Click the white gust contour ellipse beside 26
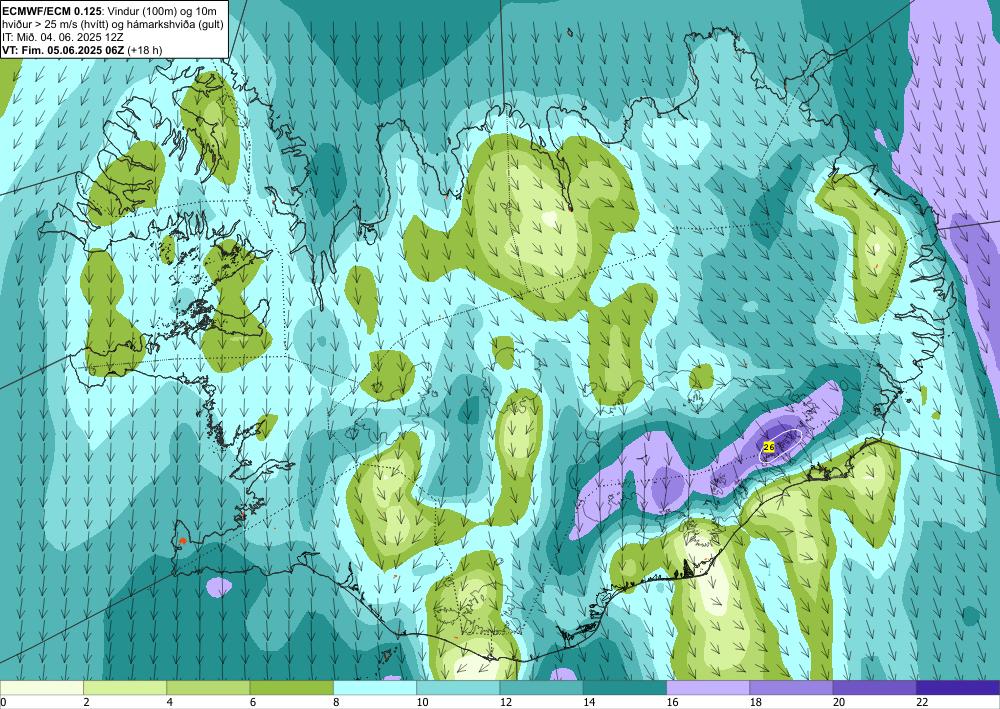 (781, 444)
